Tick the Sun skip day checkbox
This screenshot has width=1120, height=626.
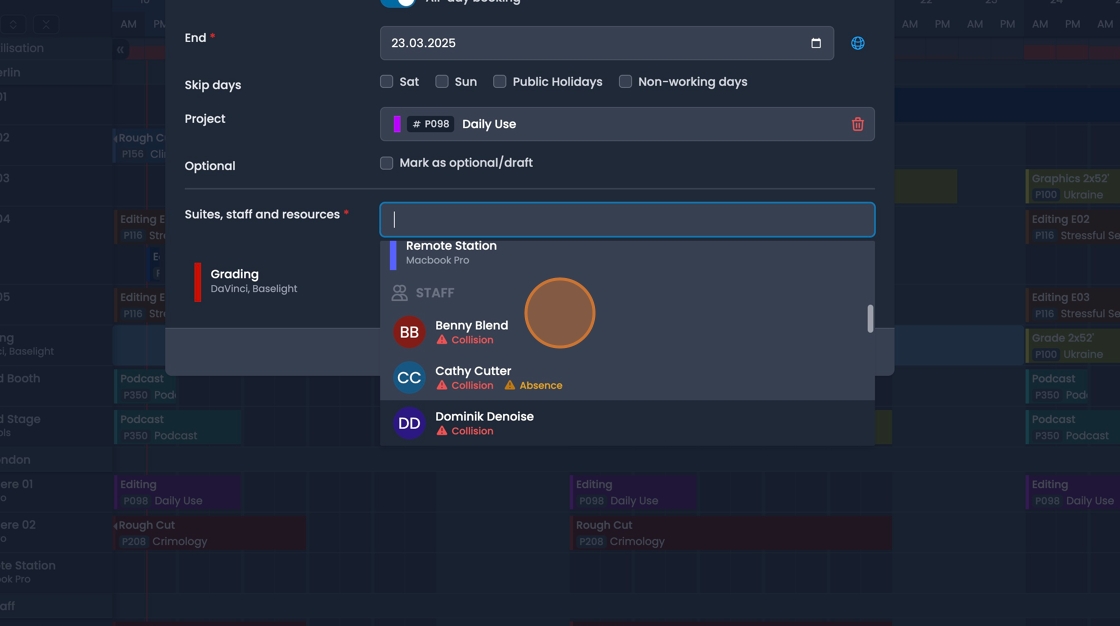[442, 82]
